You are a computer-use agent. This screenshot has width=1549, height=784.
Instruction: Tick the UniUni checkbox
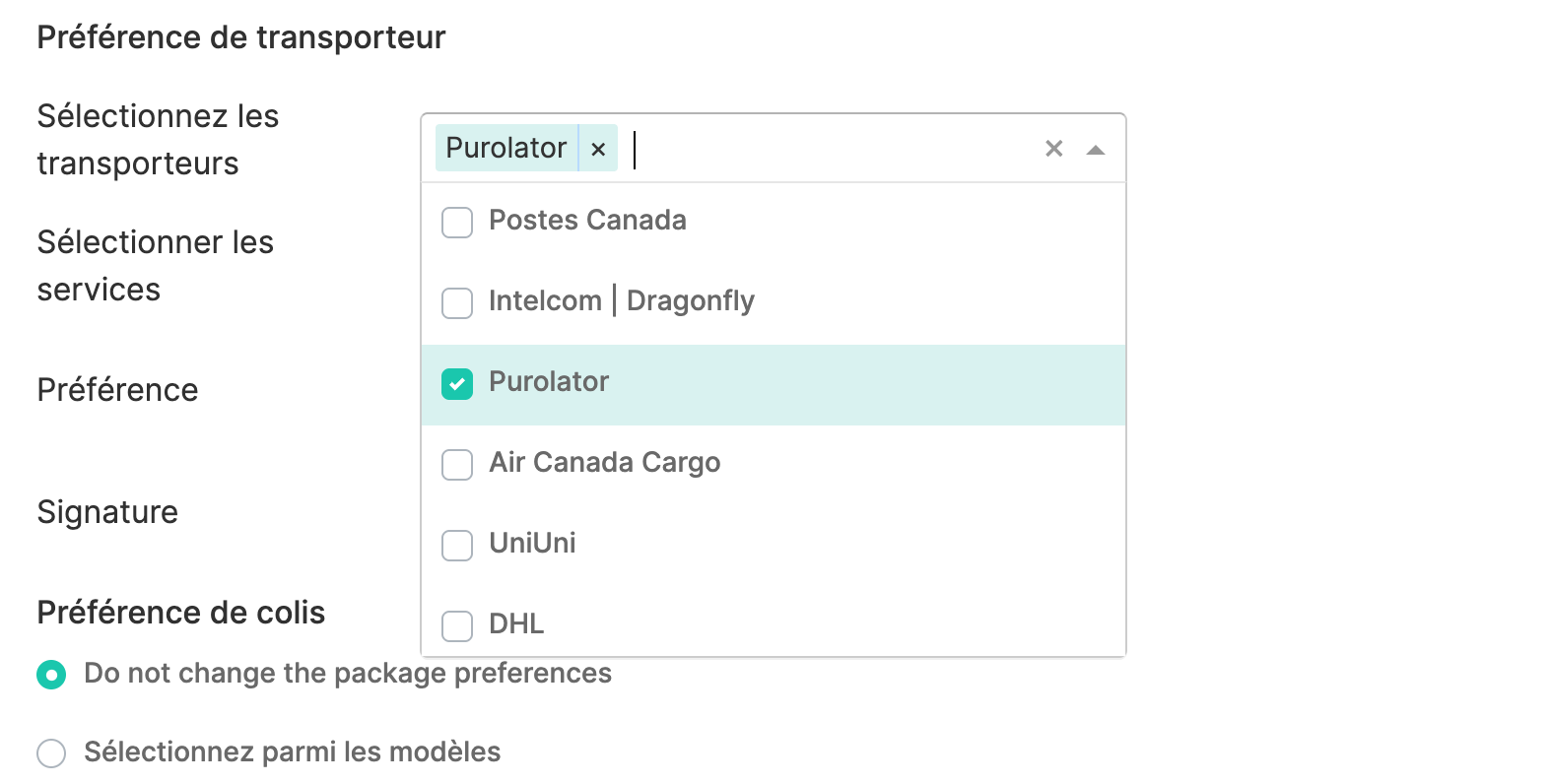pos(457,545)
